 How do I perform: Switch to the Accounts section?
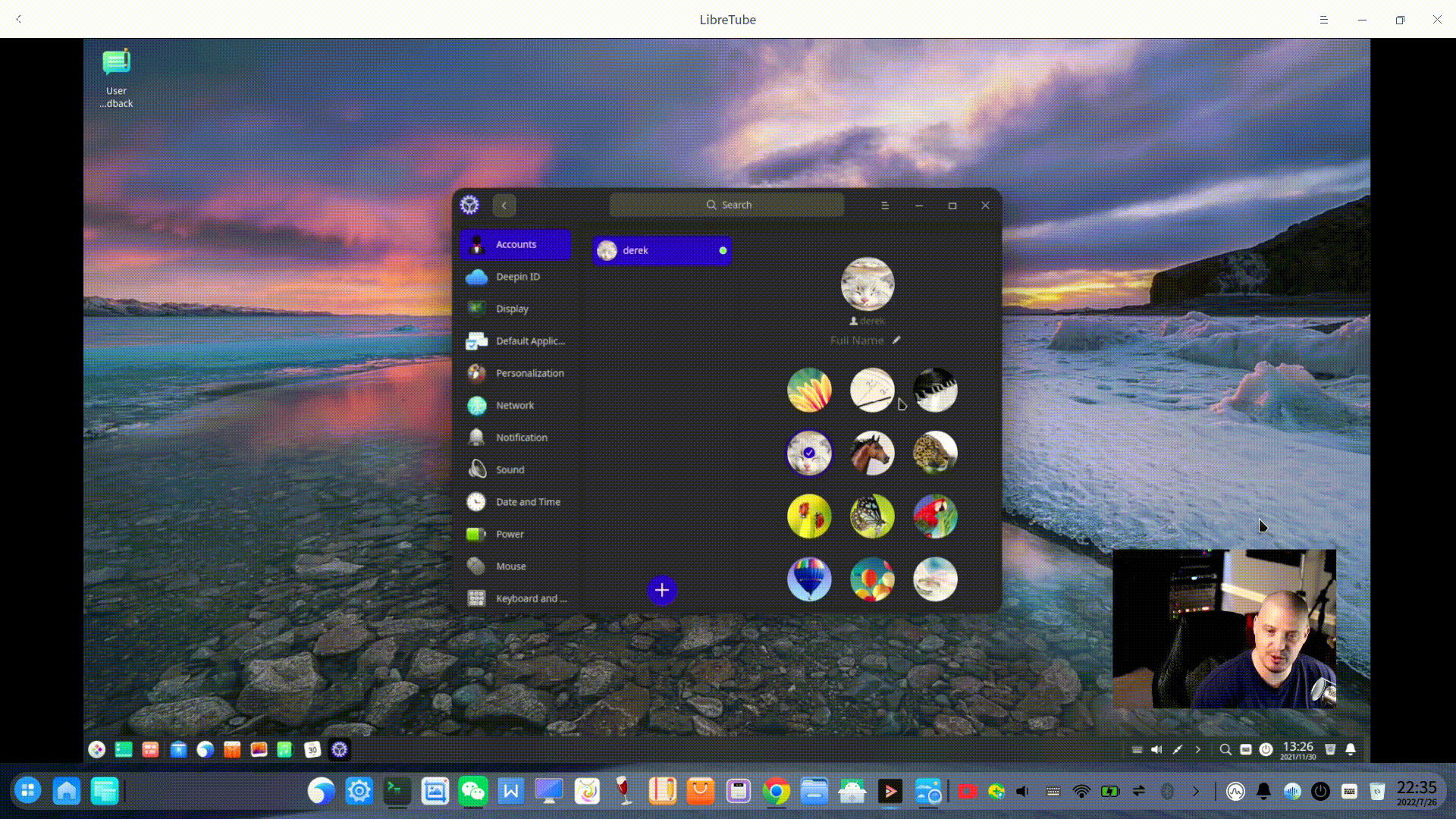click(515, 244)
